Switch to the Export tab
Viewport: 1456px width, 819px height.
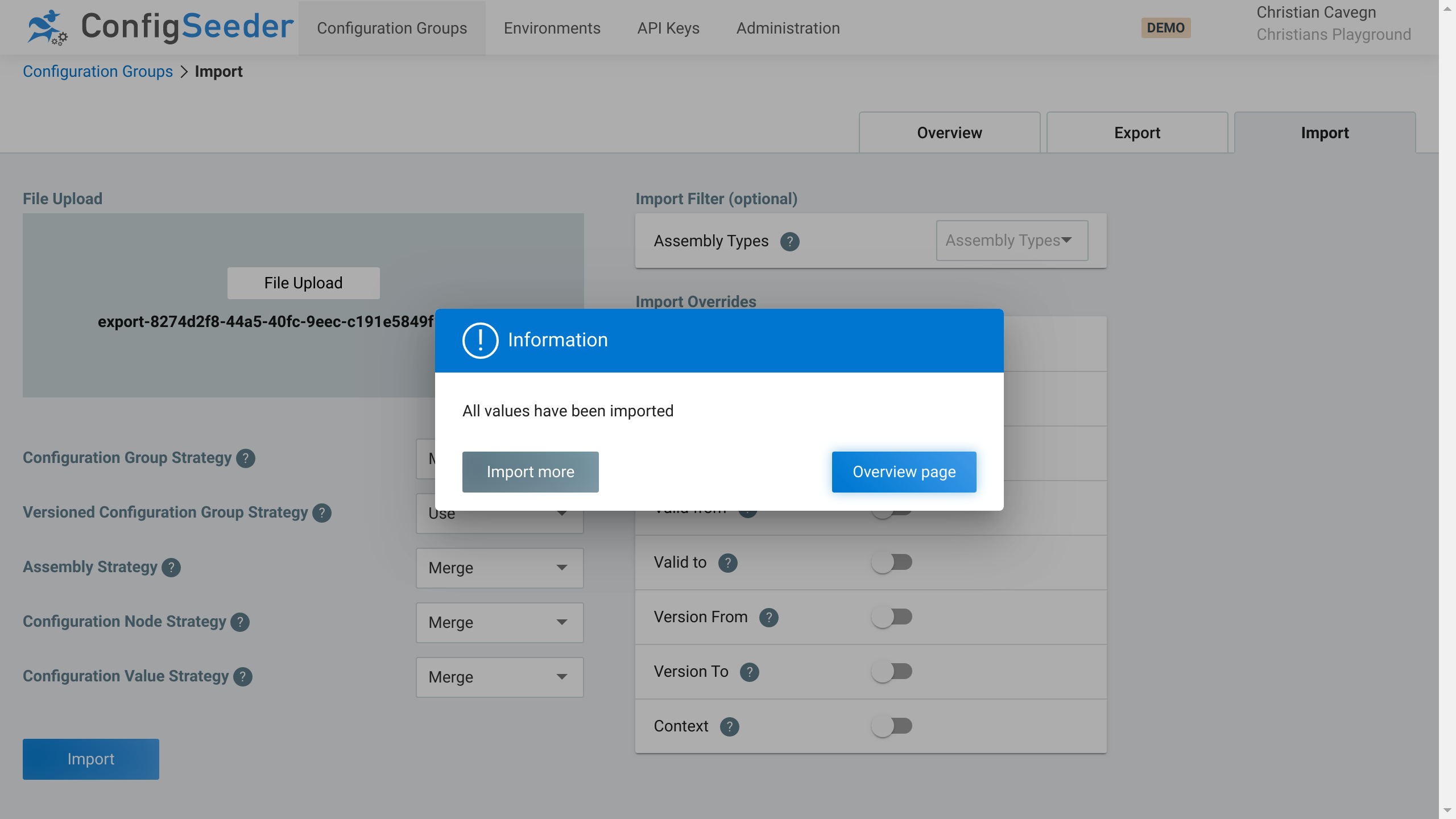coord(1137,133)
